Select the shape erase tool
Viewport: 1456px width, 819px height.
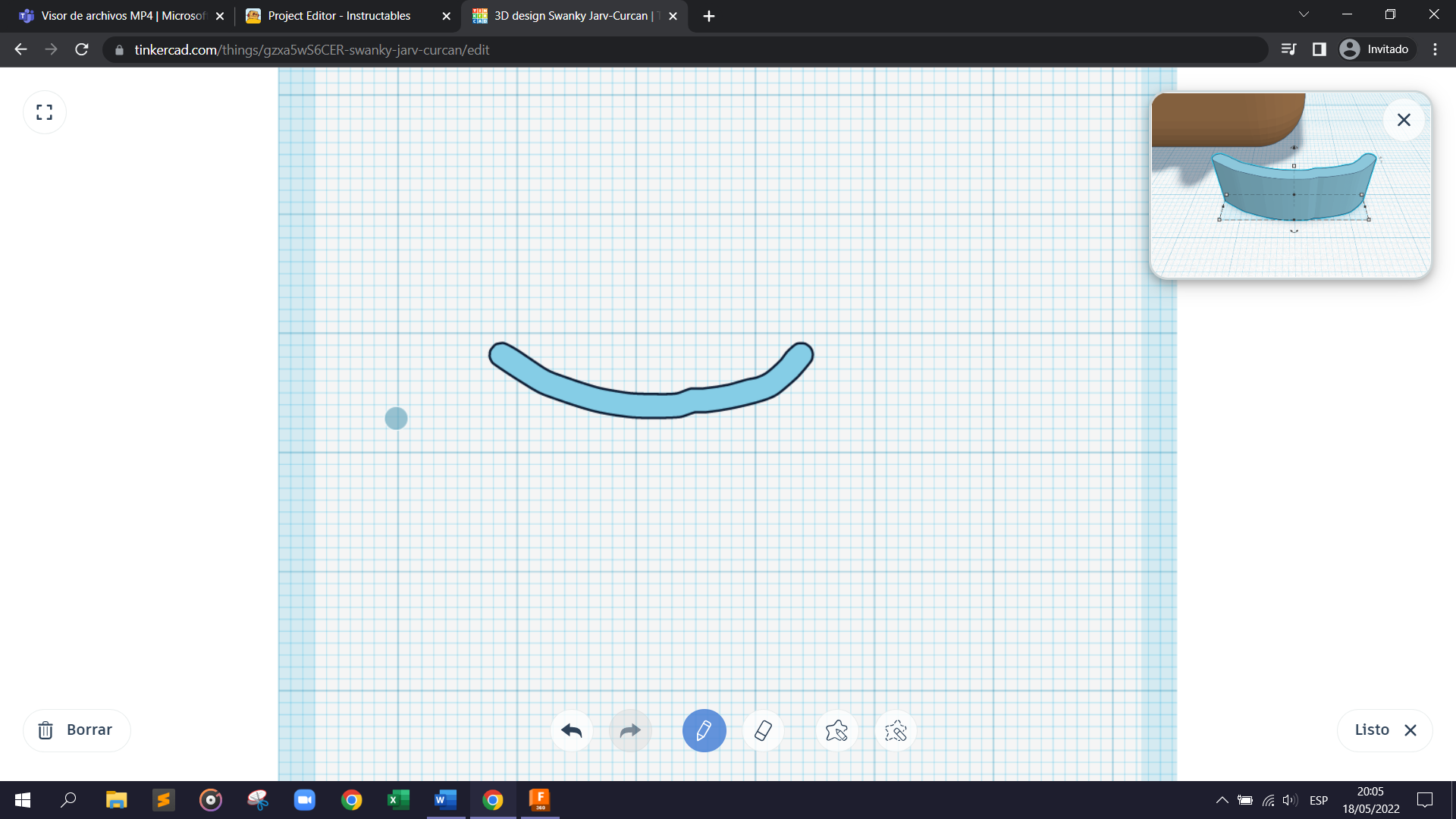pyautogui.click(x=896, y=730)
